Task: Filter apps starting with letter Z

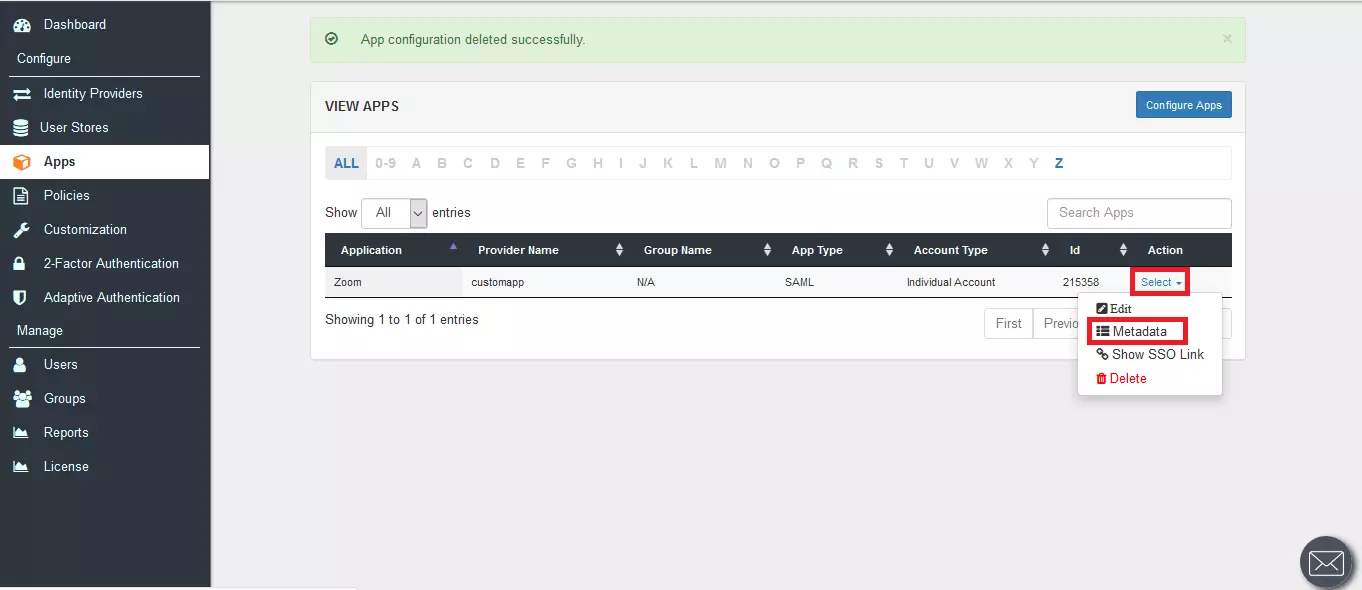Action: point(1058,162)
